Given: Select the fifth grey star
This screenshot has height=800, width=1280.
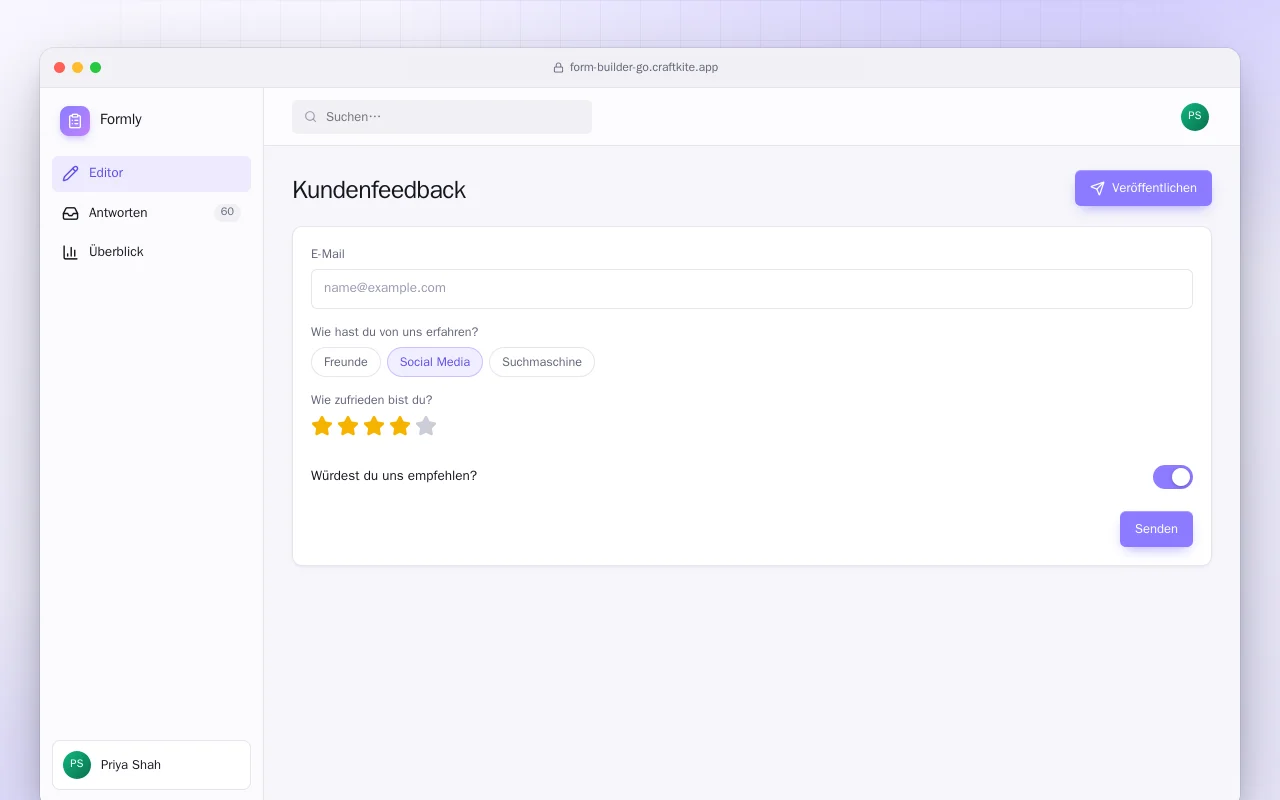Looking at the screenshot, I should (x=426, y=426).
